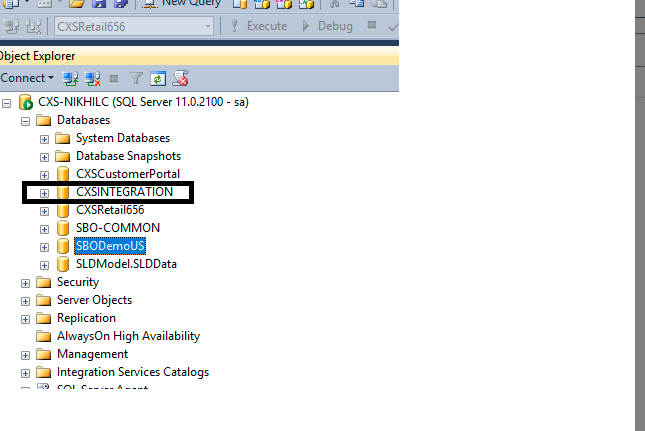Select the SBO-COMMON database name
The height and width of the screenshot is (431, 645).
[118, 228]
